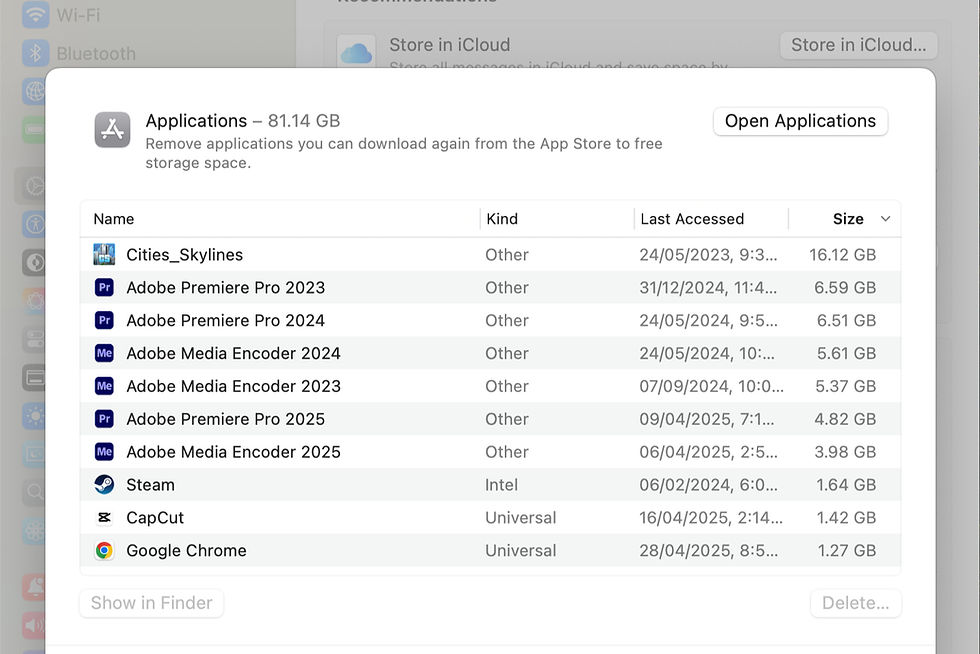Click the Adobe Premiere Pro 2025 icon
The width and height of the screenshot is (980, 654).
(104, 419)
